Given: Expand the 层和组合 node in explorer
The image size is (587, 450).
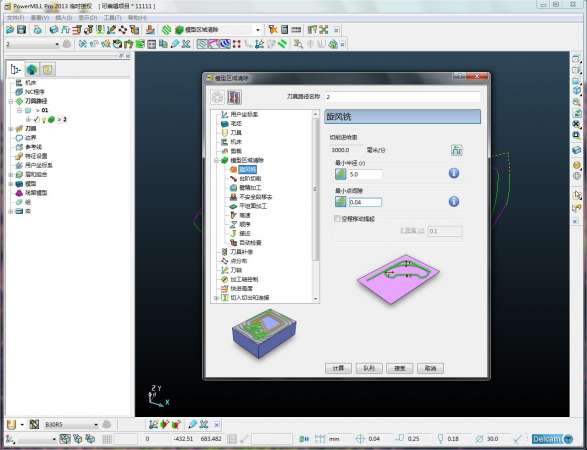Looking at the screenshot, I should 11,174.
